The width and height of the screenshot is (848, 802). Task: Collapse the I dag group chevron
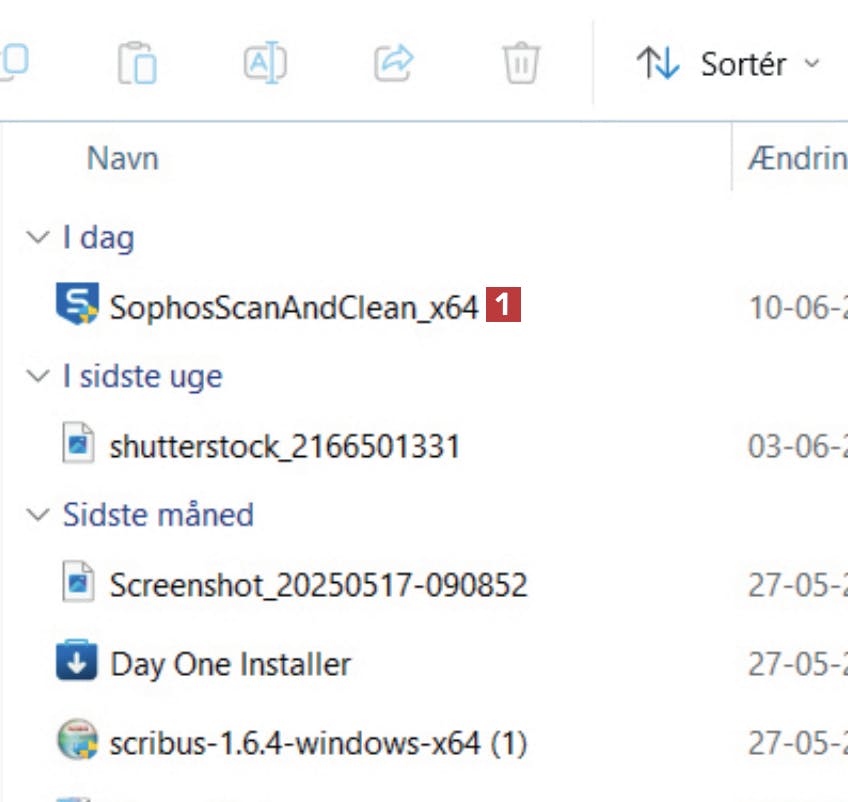tap(38, 238)
